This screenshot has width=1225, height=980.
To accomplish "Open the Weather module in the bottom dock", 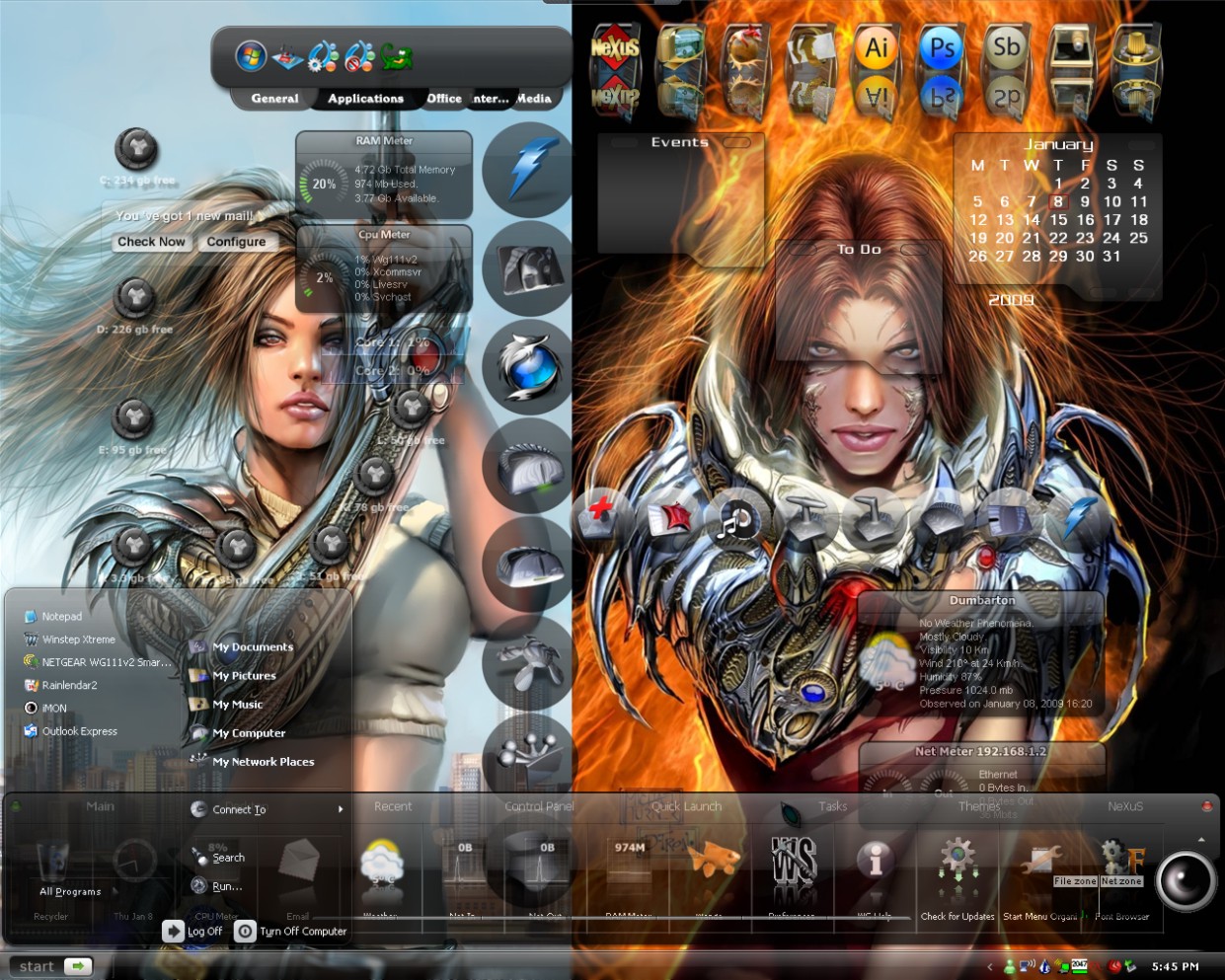I will [381, 861].
